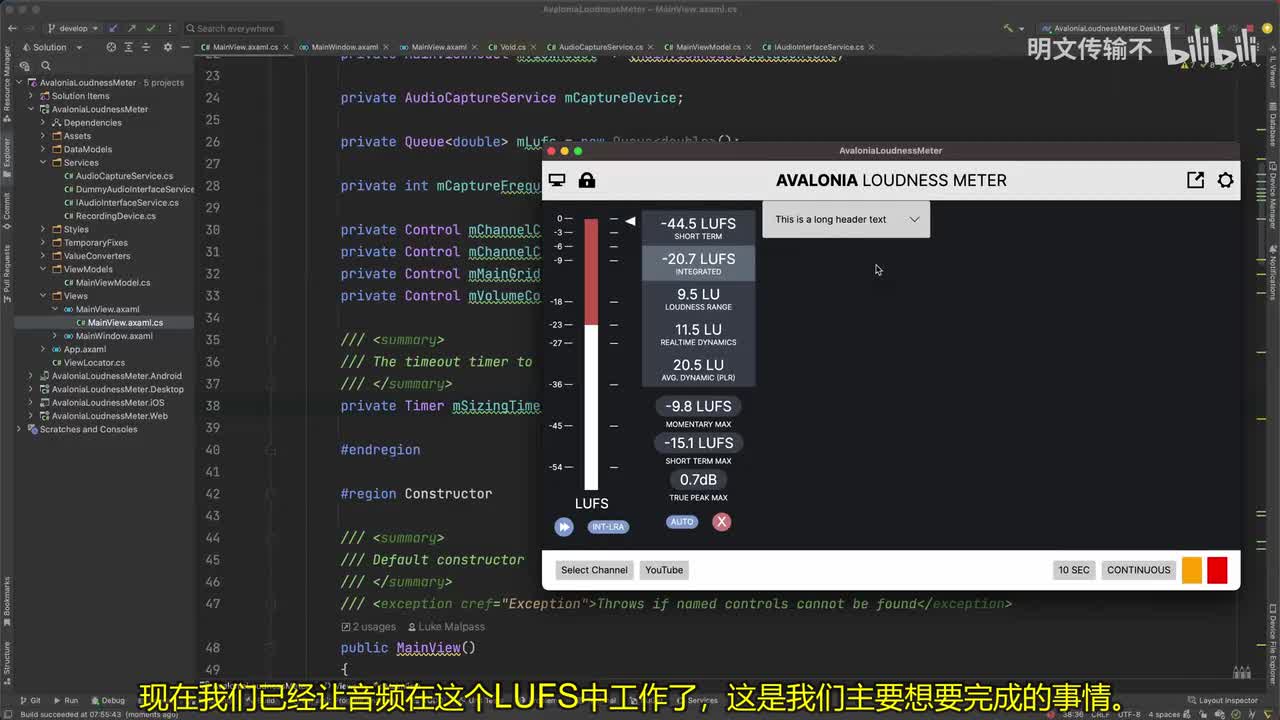Viewport: 1280px width, 720px height.
Task: Click the -9.8 LUFS momentary max value
Action: tap(699, 406)
